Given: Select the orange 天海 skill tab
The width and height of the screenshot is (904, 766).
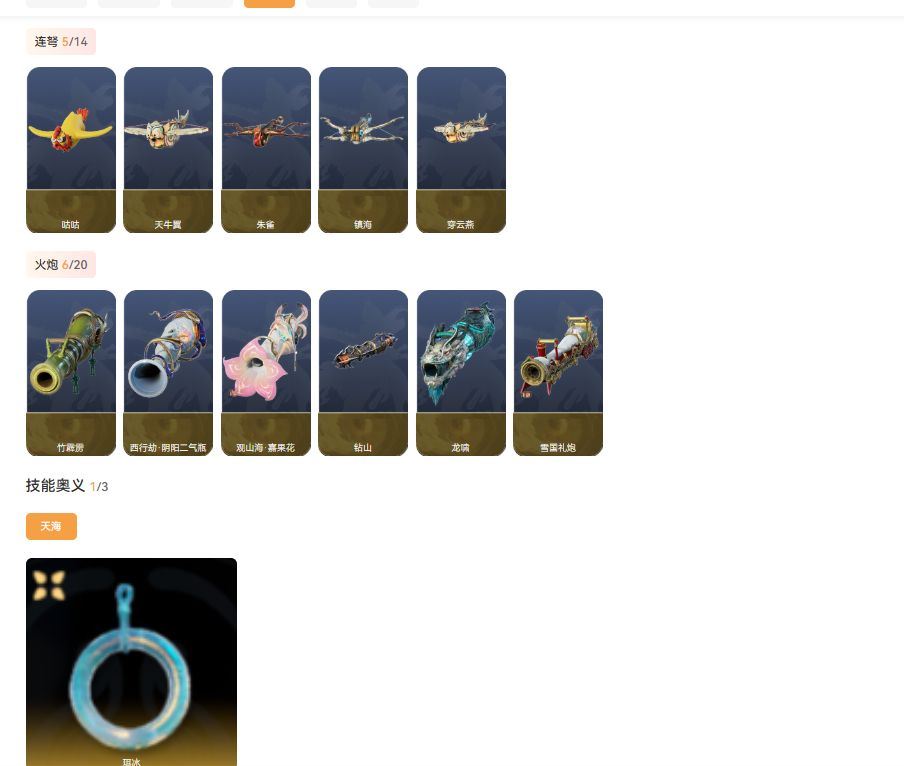Looking at the screenshot, I should (x=51, y=526).
